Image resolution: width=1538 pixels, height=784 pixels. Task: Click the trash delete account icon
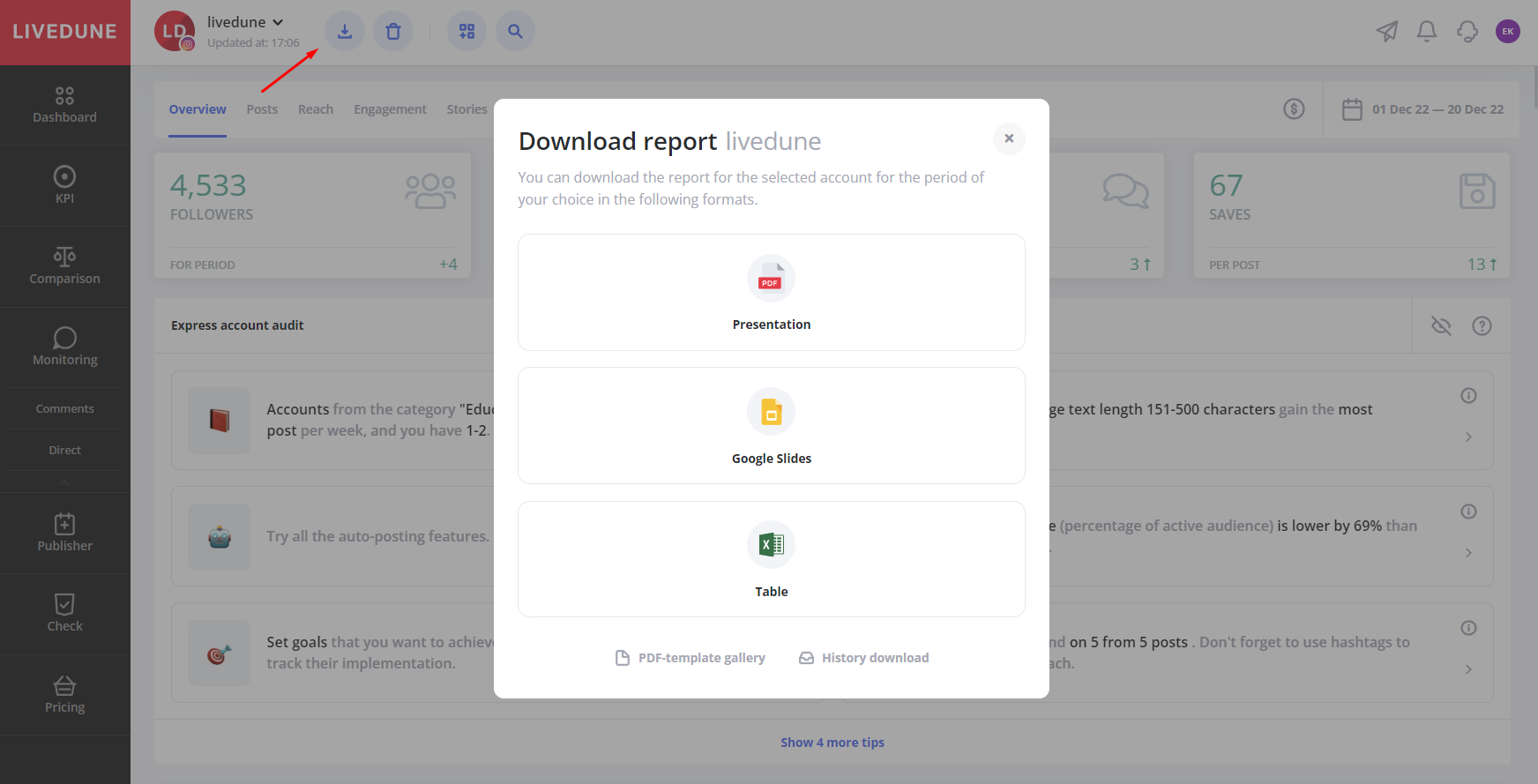[x=393, y=32]
